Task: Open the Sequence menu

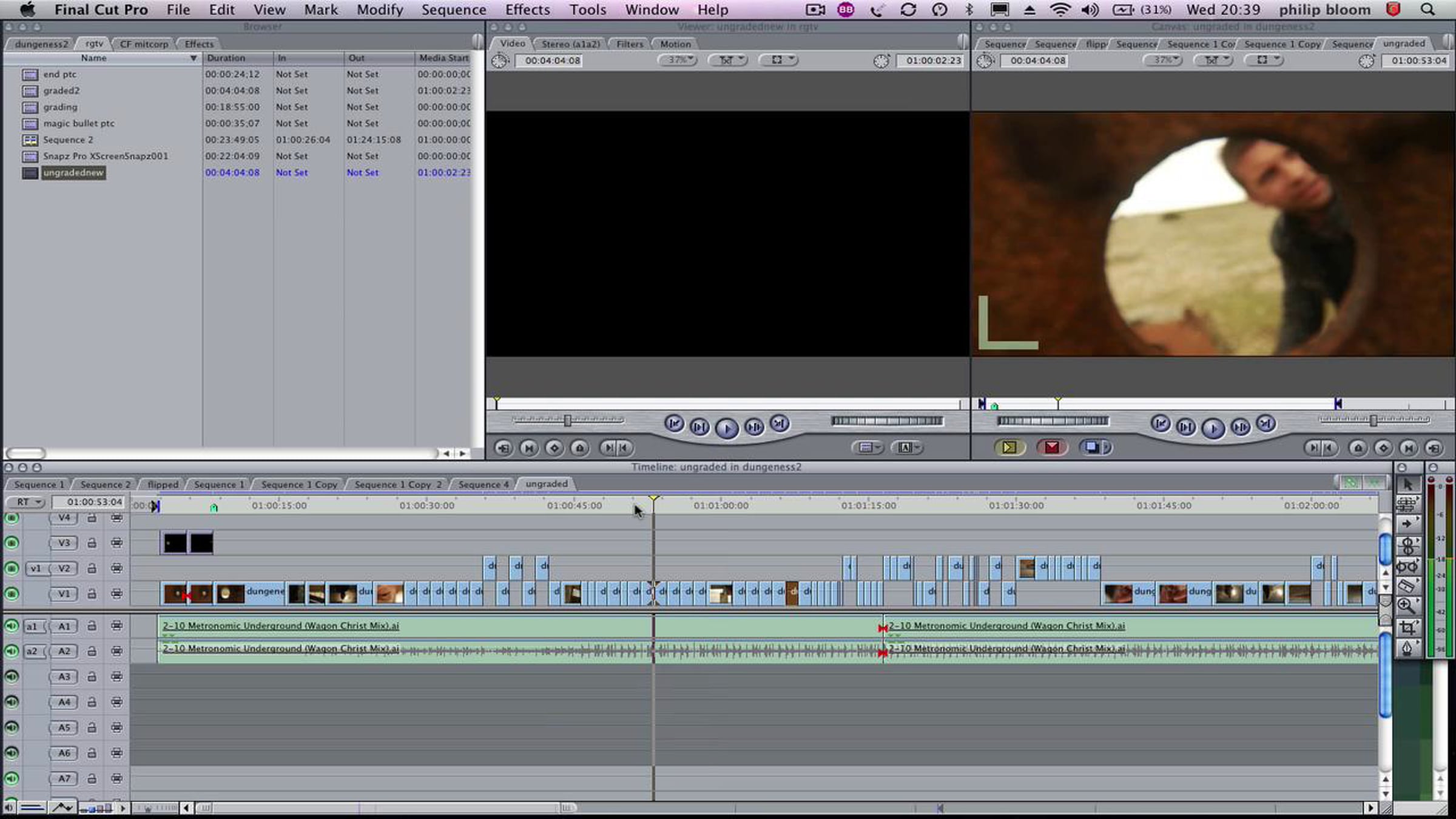Action: [x=454, y=10]
